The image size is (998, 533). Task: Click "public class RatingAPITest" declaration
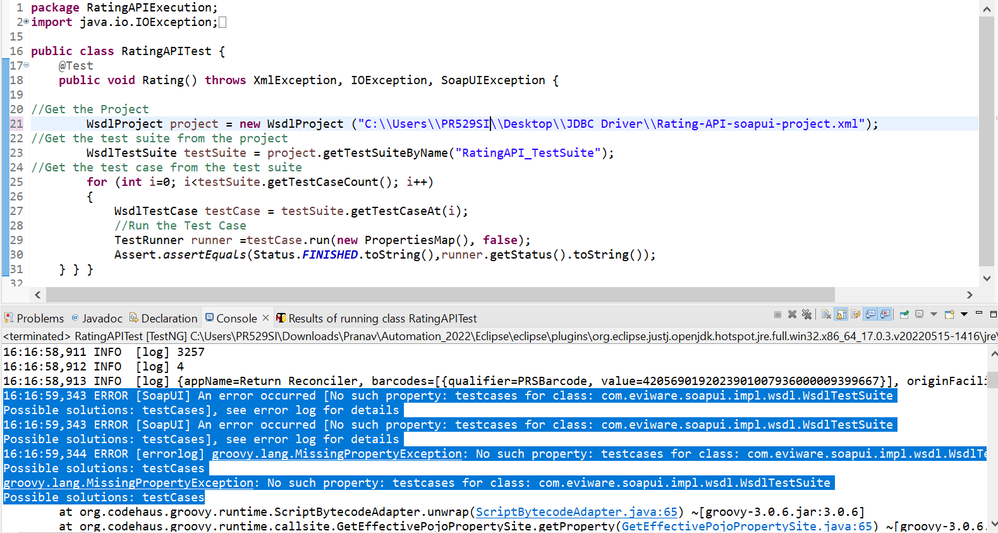click(121, 51)
